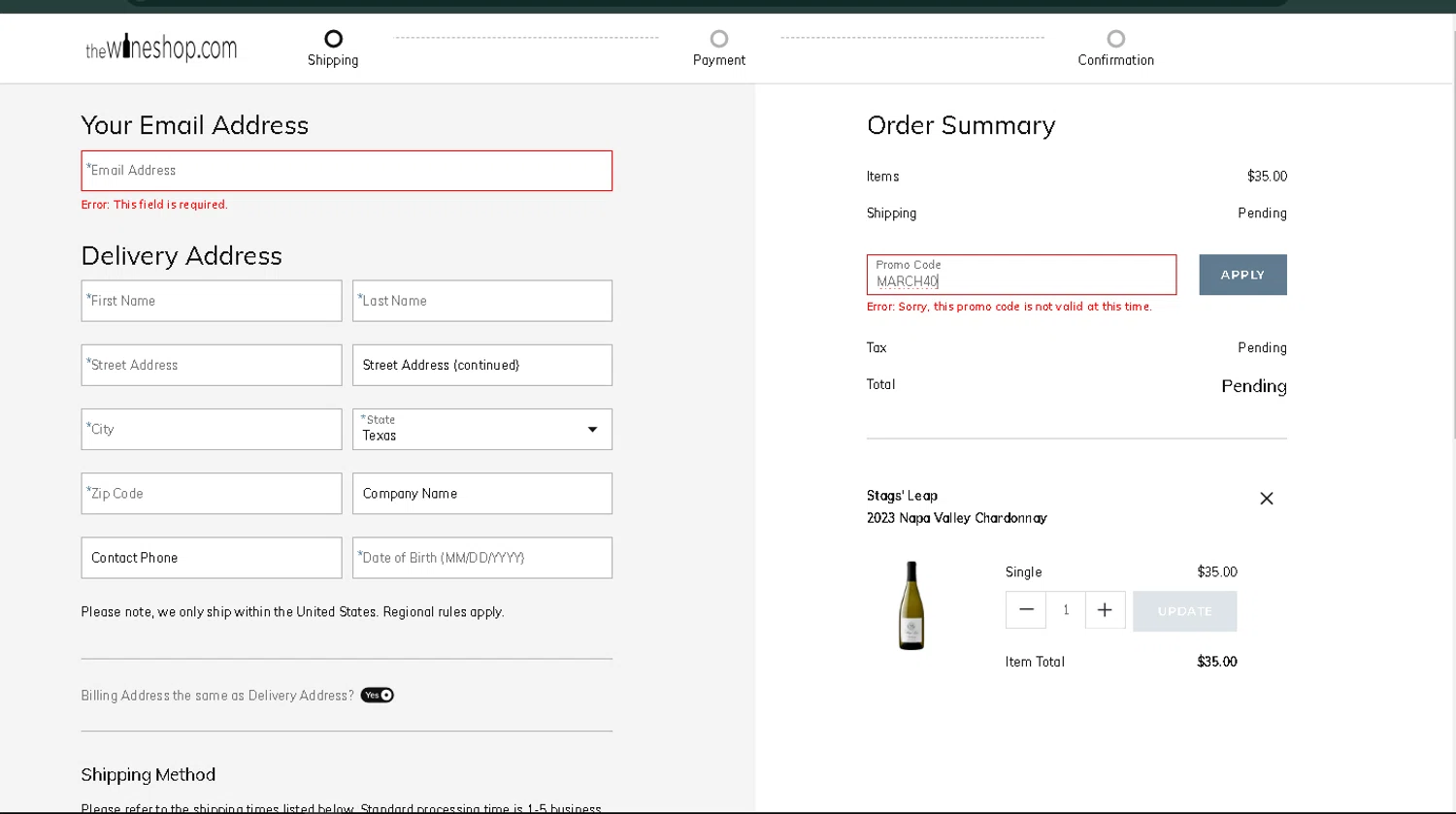
Task: Click into the Last Name field
Action: point(482,301)
